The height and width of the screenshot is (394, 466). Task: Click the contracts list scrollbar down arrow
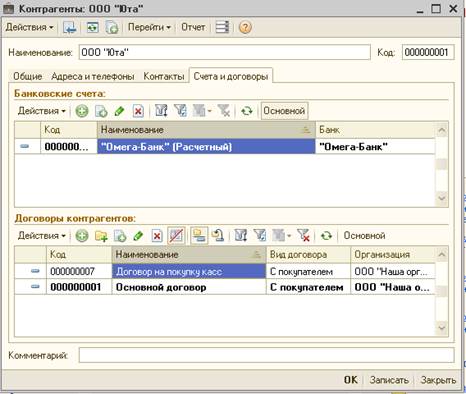442,328
